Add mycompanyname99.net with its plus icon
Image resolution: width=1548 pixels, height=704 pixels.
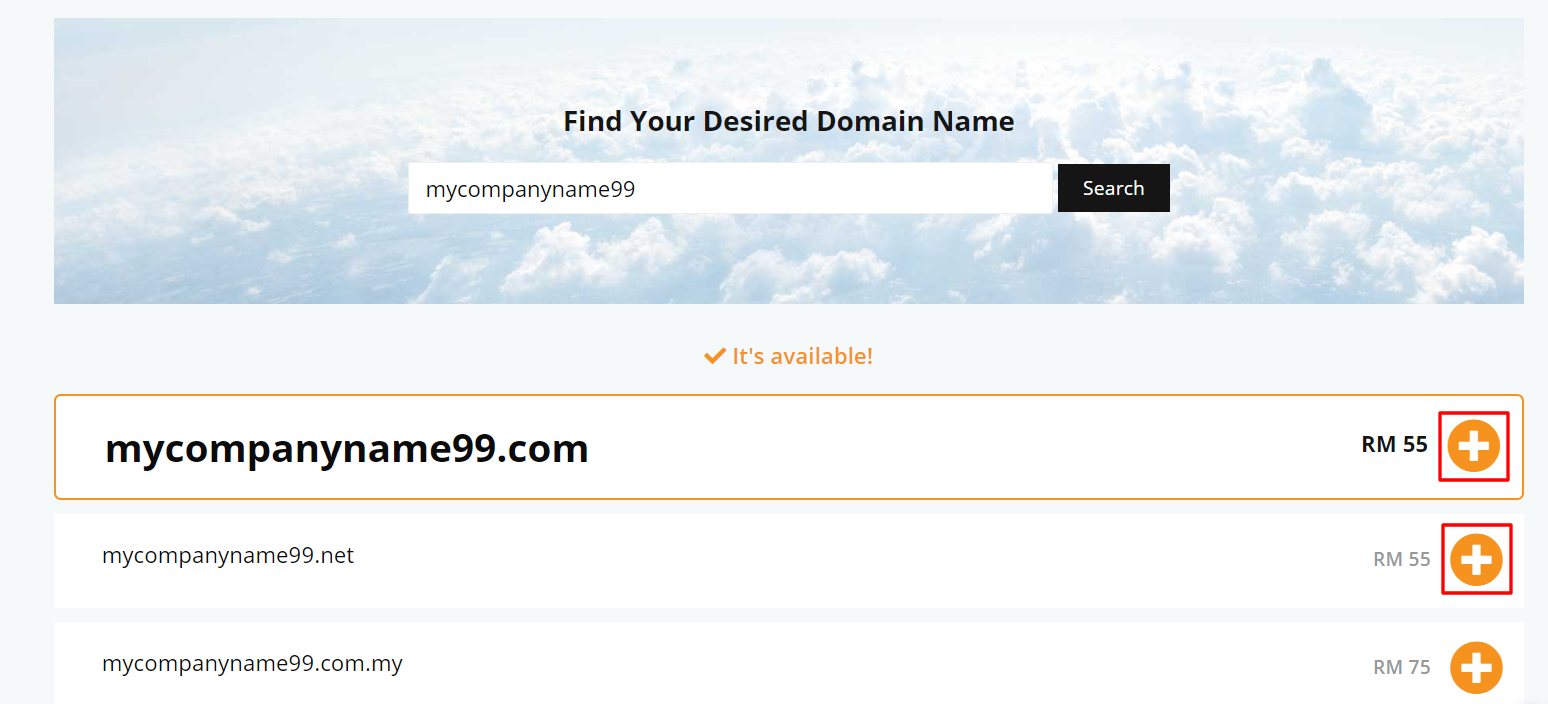click(x=1476, y=559)
